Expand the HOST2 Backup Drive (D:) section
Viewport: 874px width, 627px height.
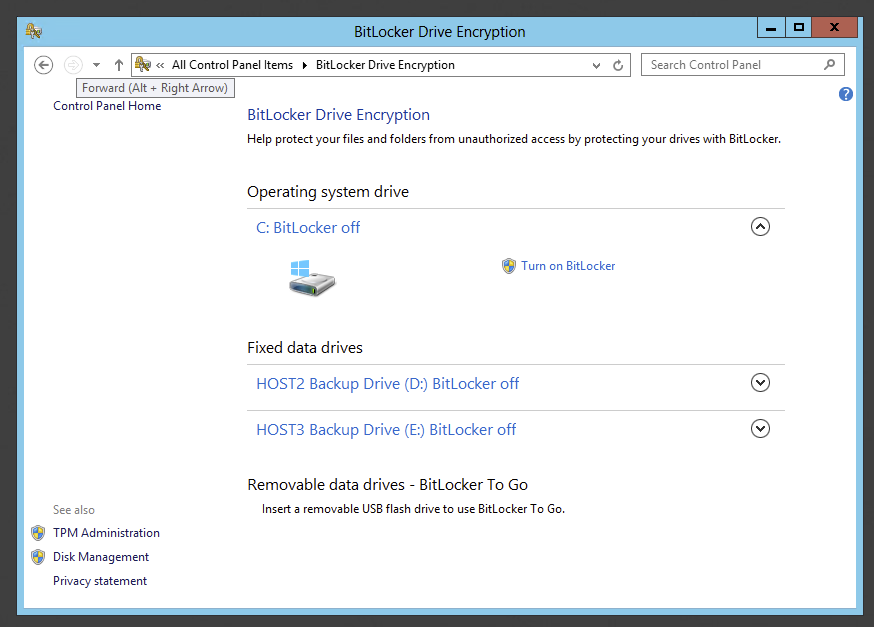760,383
